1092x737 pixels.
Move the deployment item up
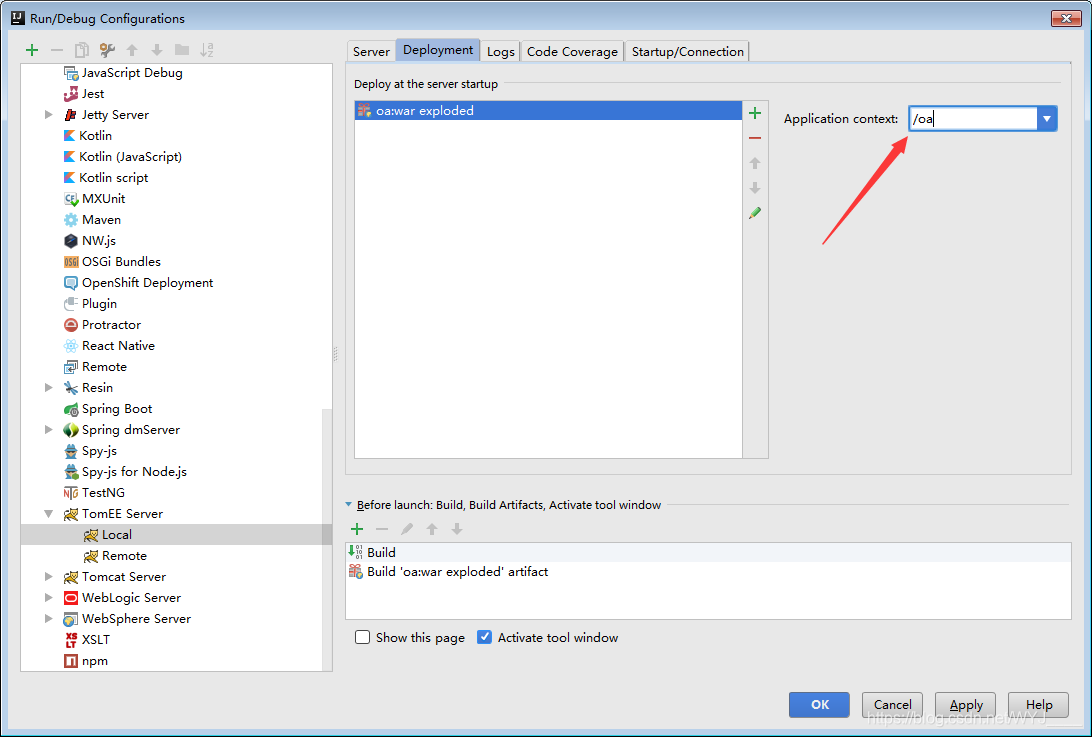point(755,163)
